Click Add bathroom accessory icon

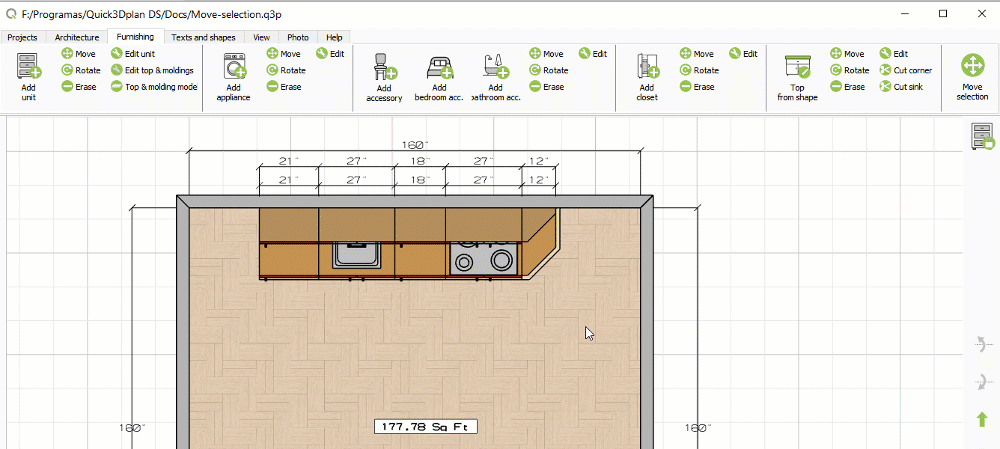pyautogui.click(x=495, y=68)
